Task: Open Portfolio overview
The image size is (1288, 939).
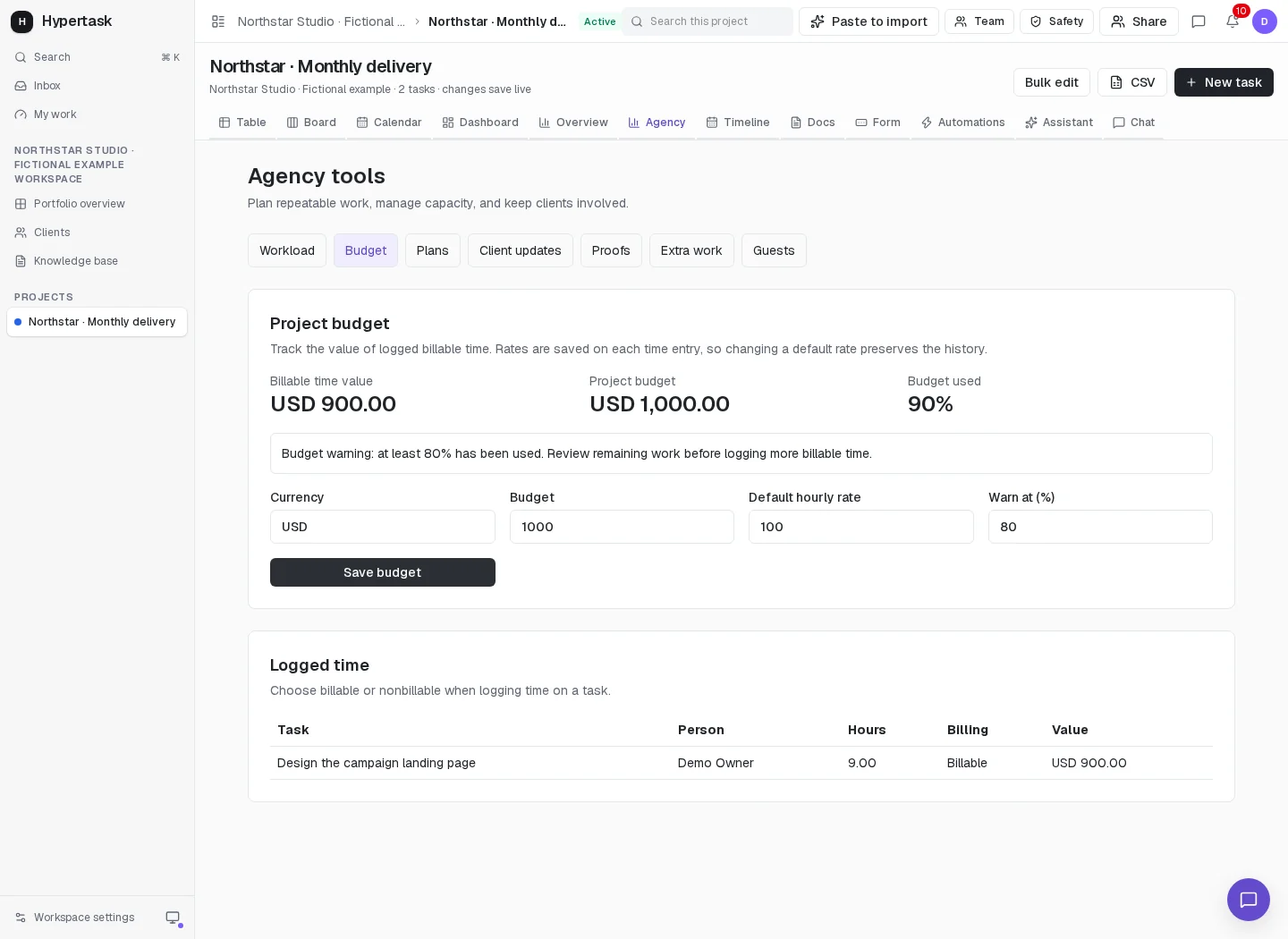Action: pyautogui.click(x=97, y=204)
